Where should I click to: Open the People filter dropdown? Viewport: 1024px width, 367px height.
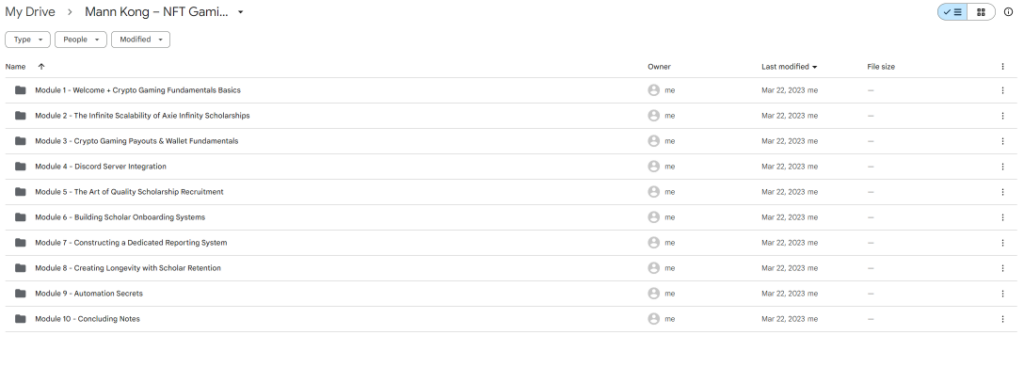(80, 40)
